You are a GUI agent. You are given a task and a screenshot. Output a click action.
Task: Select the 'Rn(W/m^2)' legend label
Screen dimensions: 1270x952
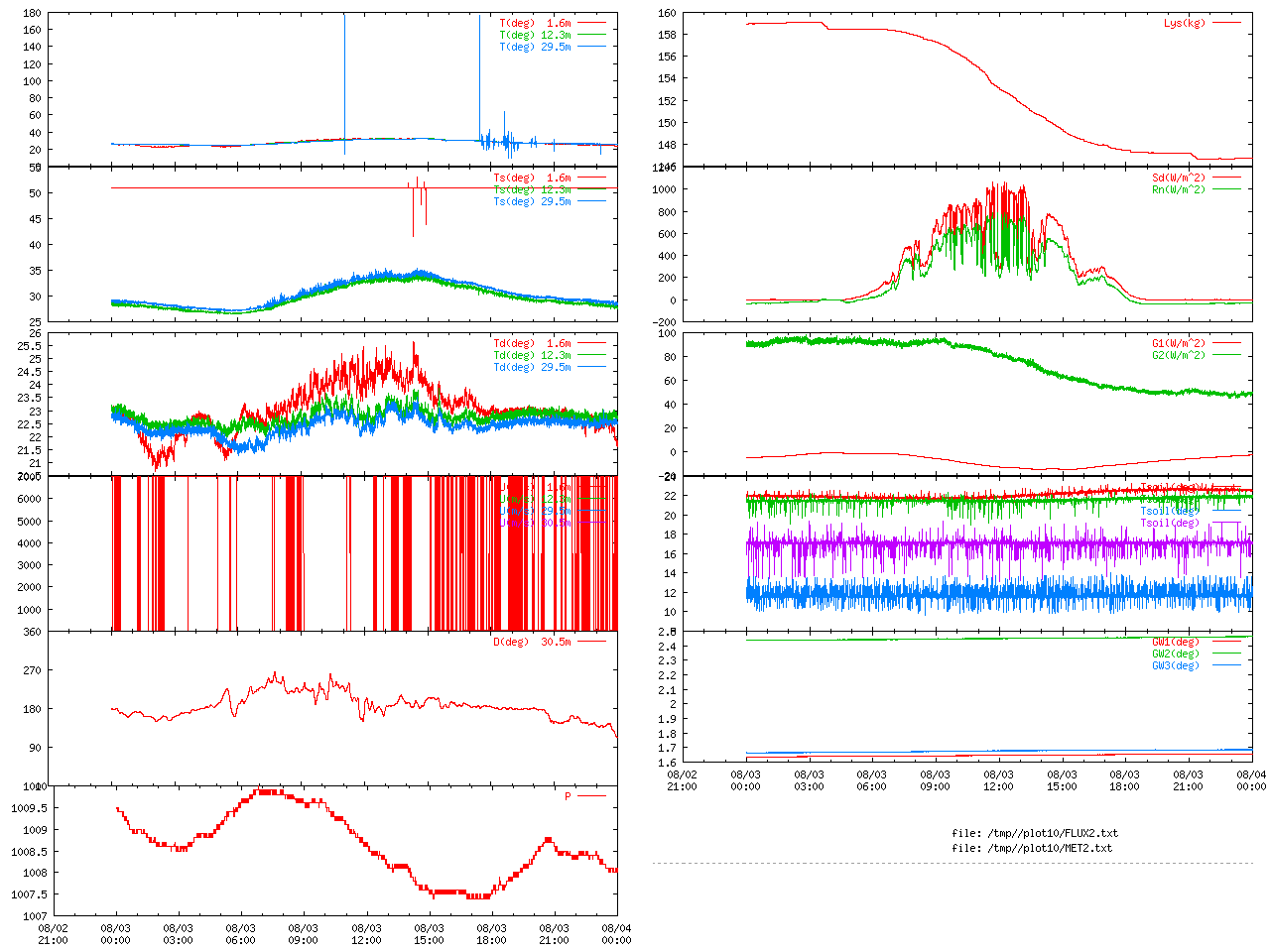pyautogui.click(x=1179, y=190)
